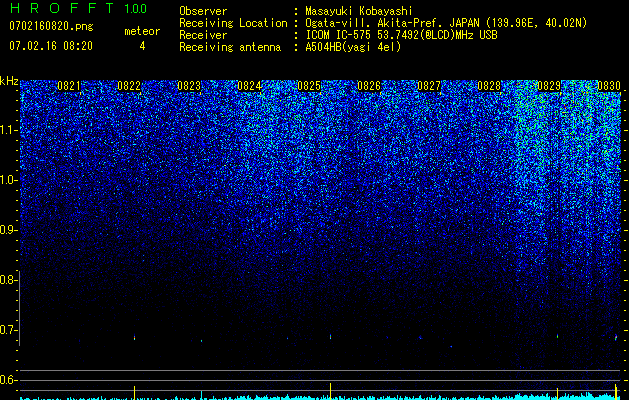This screenshot has width=629, height=400.
Task: Click the meteor echo dot under 0825
Action: (331, 337)
